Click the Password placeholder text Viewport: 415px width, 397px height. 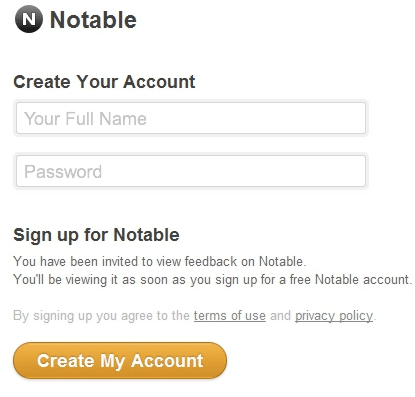[x=63, y=172]
